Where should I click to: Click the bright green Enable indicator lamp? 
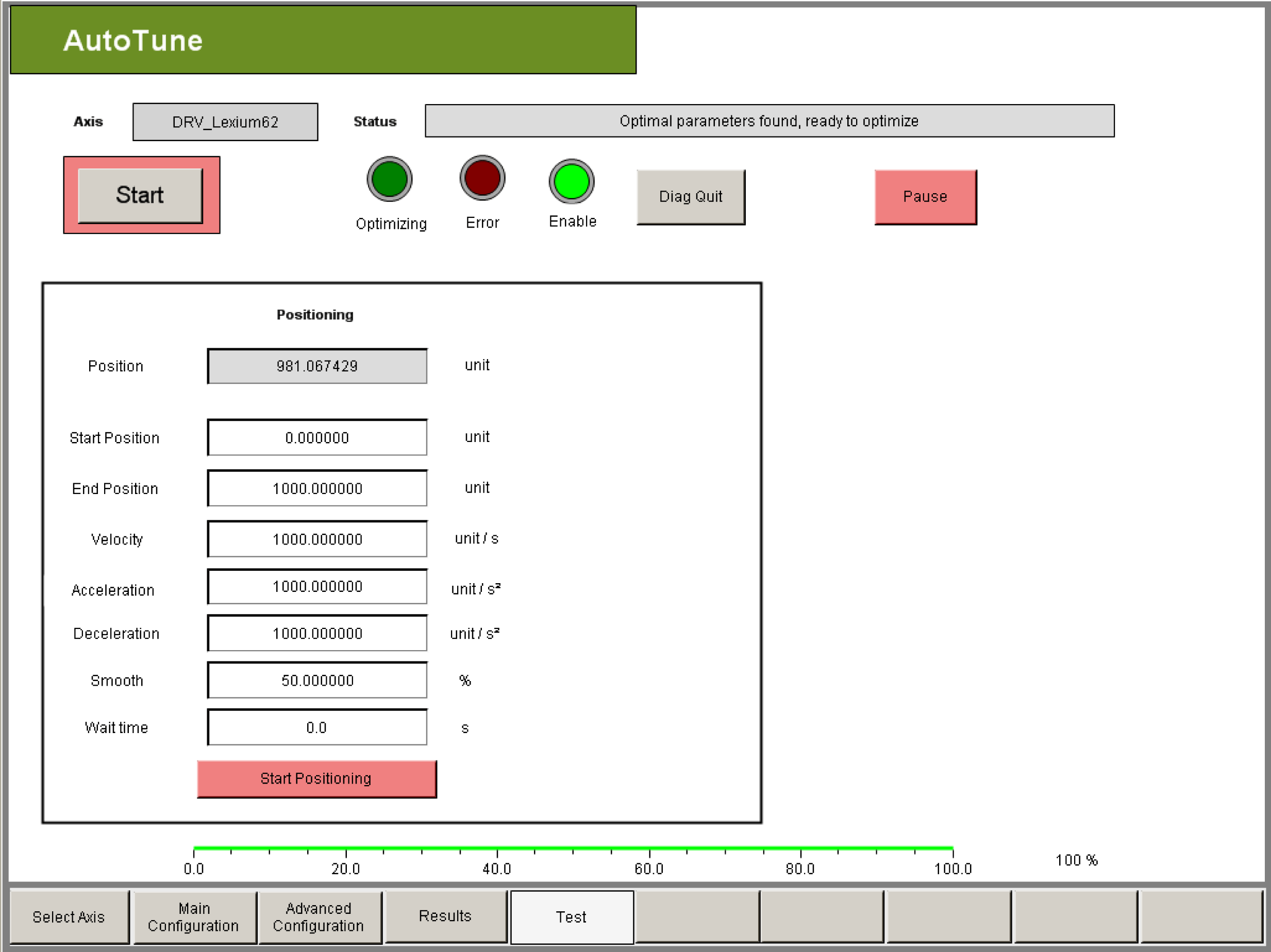coord(571,181)
